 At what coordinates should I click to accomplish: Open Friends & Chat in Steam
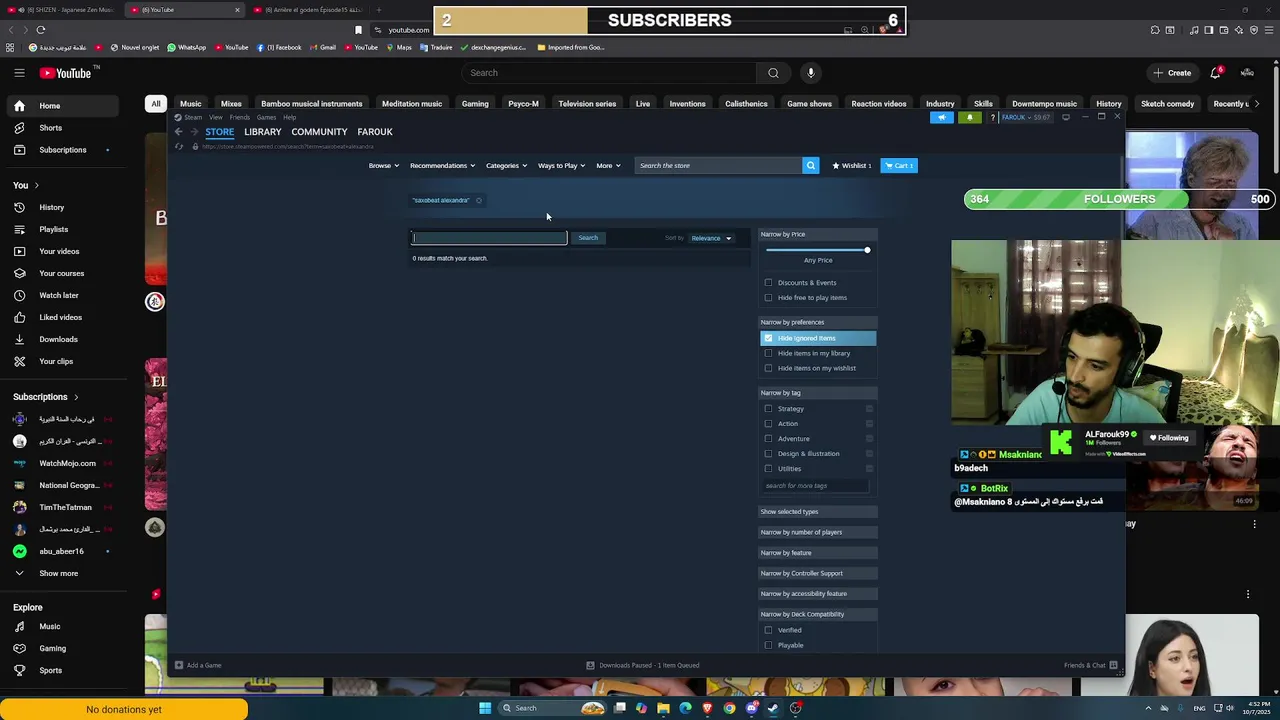point(1090,665)
